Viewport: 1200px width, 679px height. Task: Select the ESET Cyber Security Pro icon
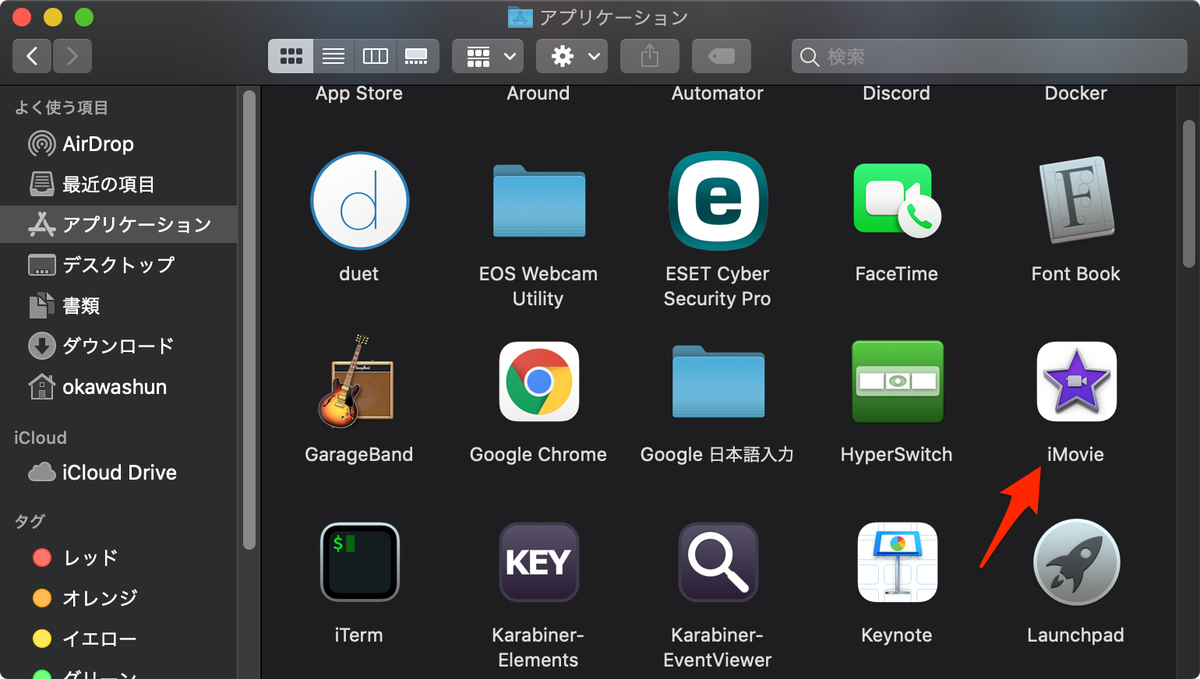pos(717,201)
